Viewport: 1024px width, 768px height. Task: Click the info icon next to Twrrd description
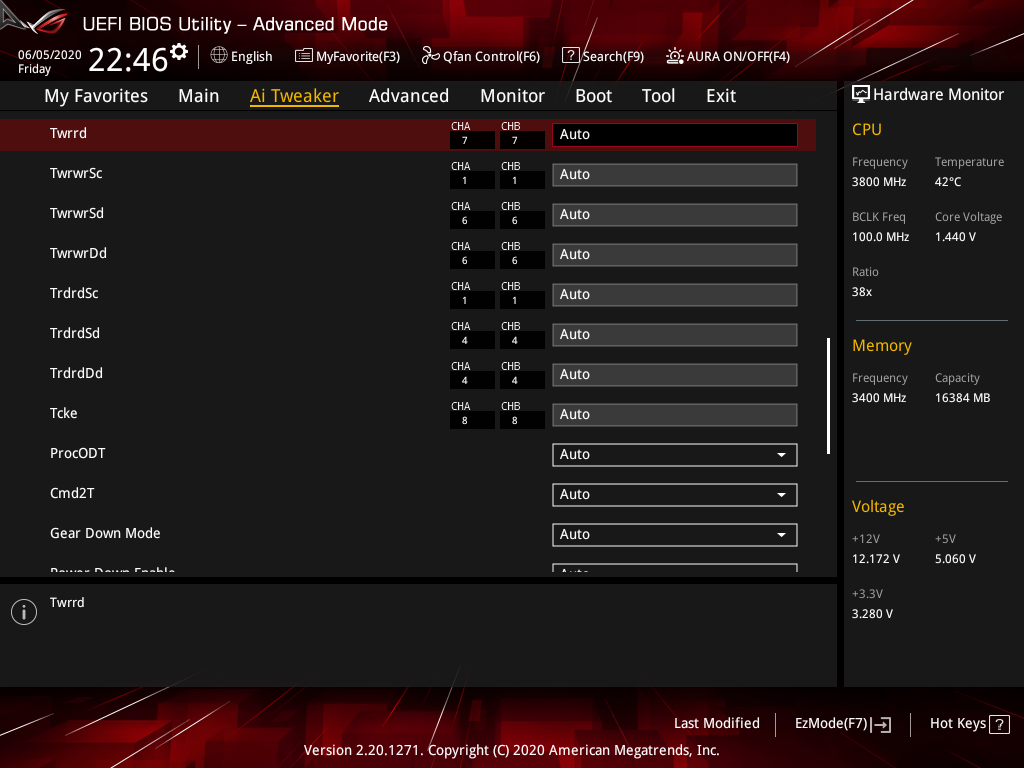coord(24,612)
